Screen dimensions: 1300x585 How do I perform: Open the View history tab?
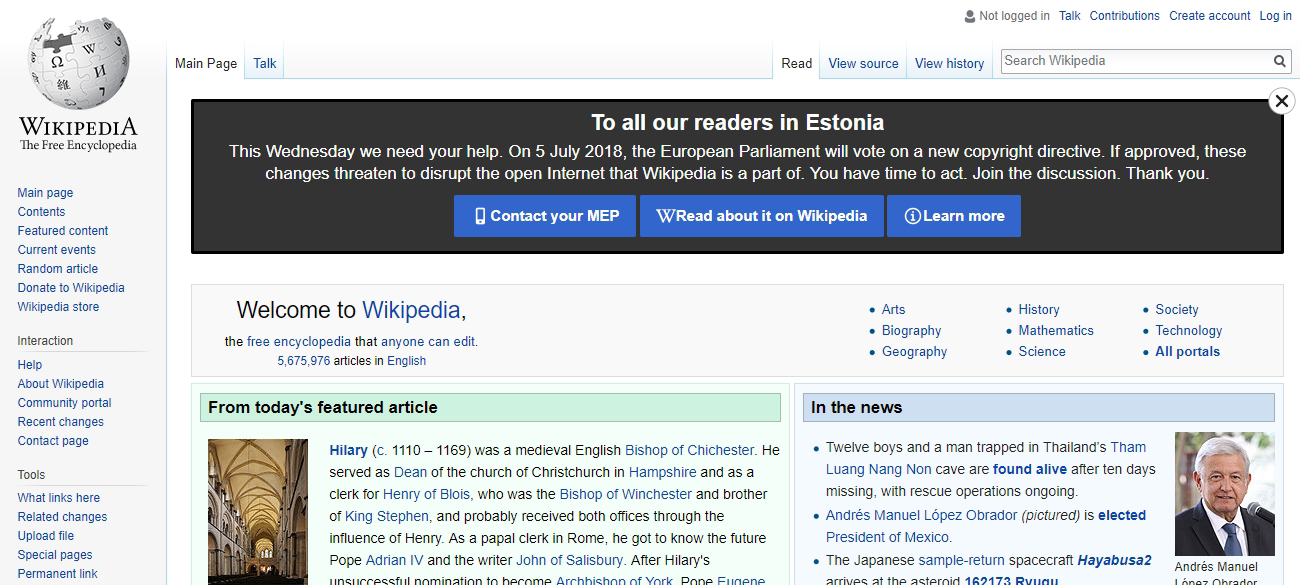click(x=949, y=63)
